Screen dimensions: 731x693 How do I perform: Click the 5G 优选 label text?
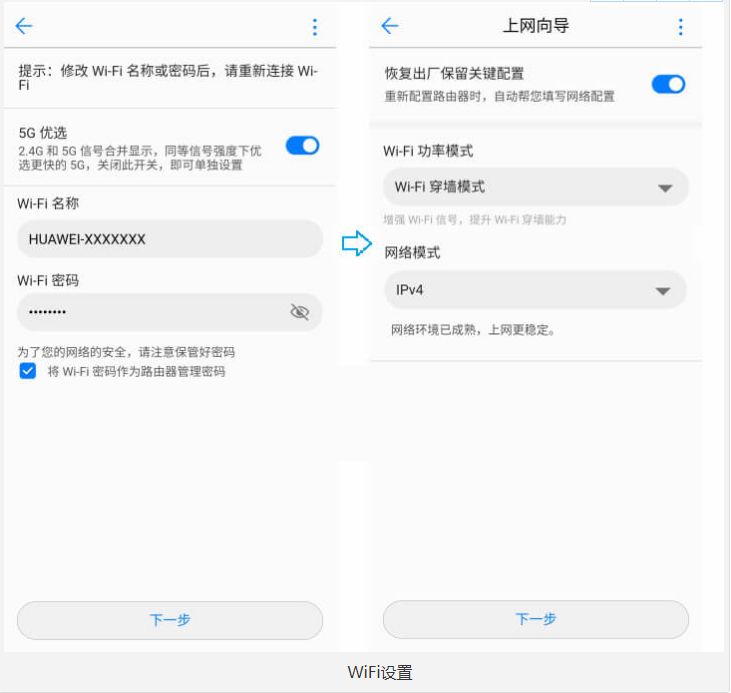tap(43, 132)
